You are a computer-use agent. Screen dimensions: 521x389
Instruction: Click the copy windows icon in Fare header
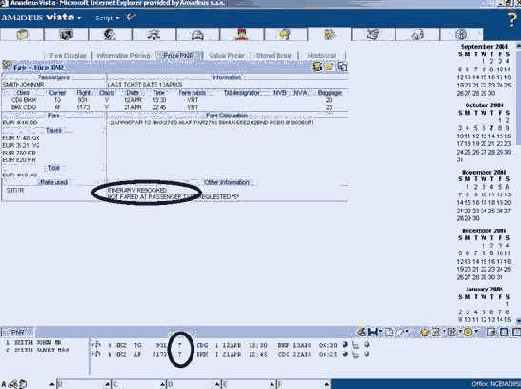click(342, 67)
